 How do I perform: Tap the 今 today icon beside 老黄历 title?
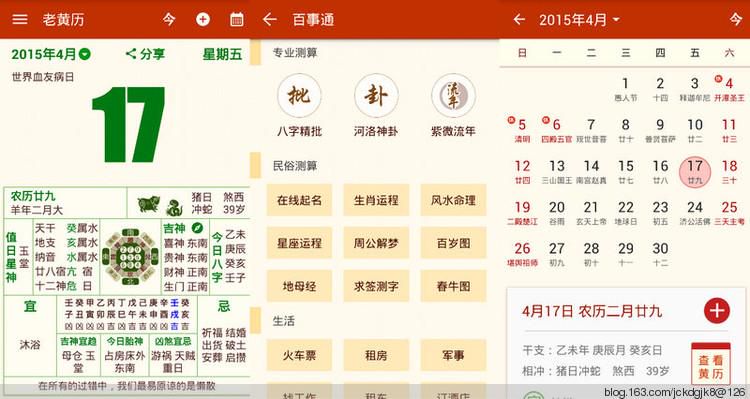click(169, 19)
